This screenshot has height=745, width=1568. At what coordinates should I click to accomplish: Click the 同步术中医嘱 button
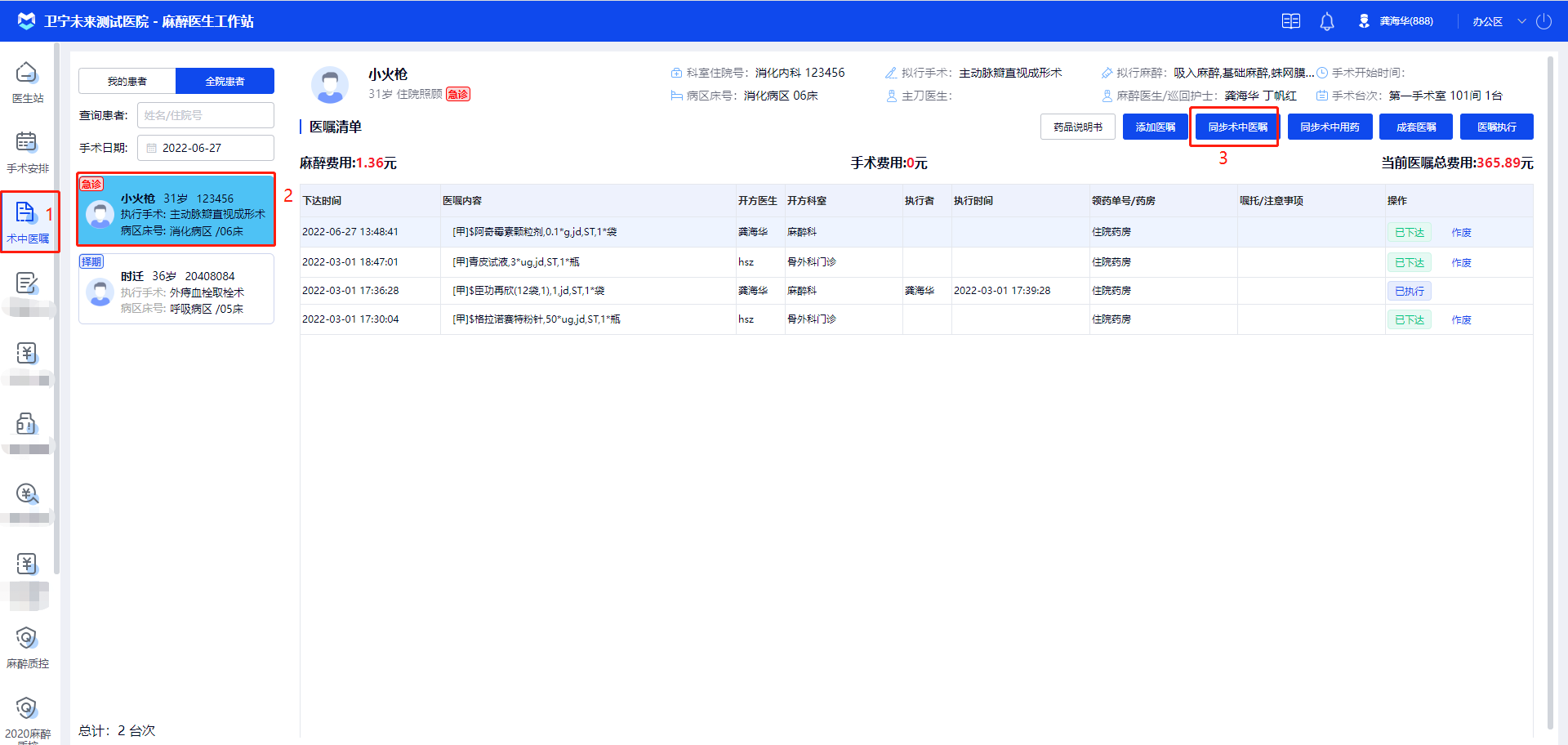click(x=1237, y=127)
